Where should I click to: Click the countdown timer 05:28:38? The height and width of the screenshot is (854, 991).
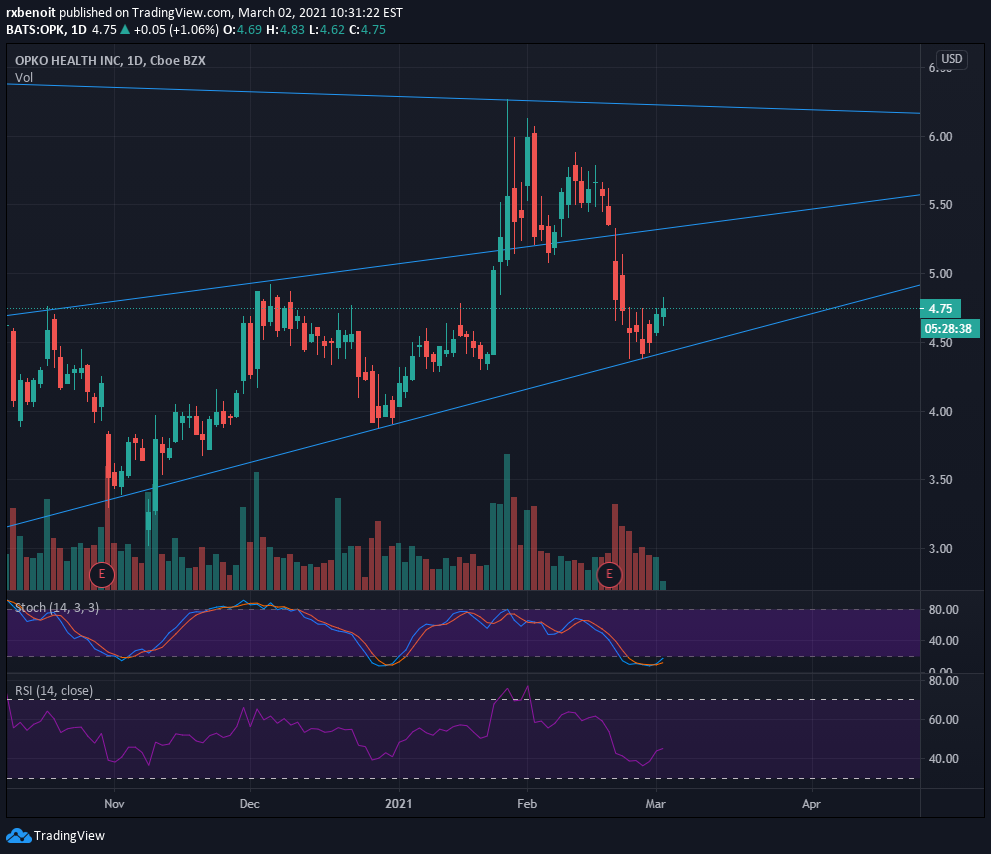(950, 329)
